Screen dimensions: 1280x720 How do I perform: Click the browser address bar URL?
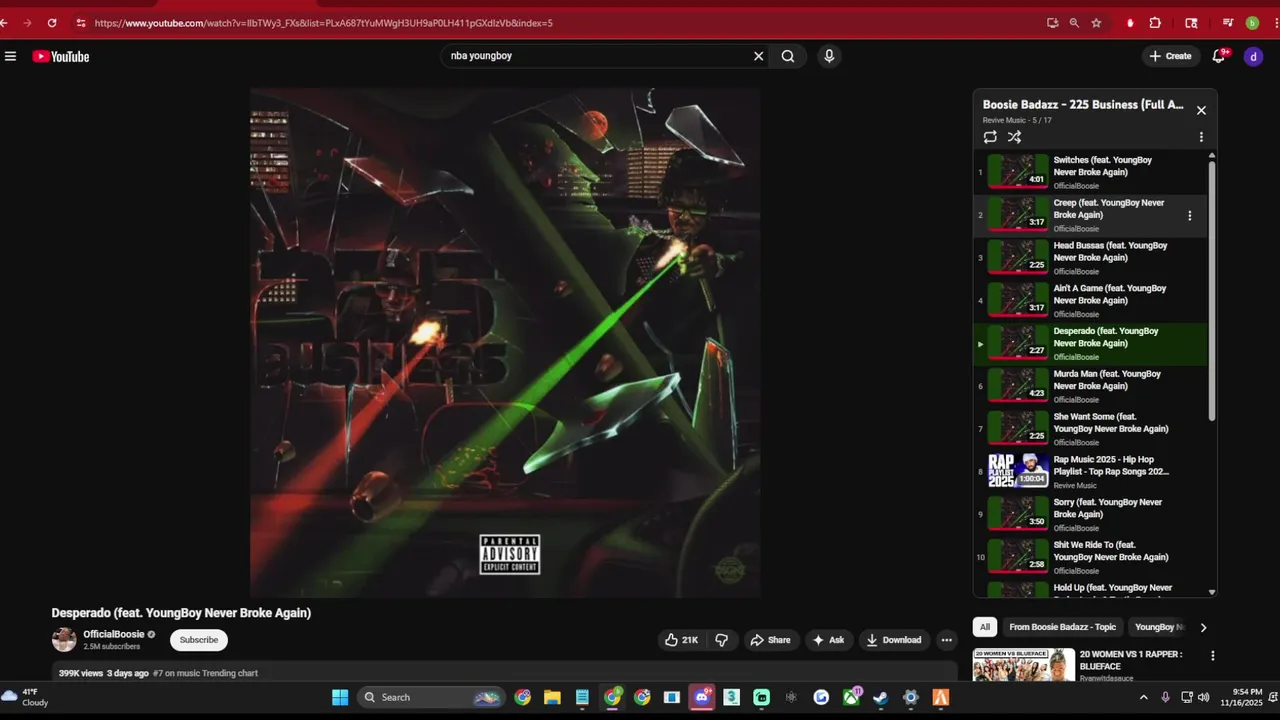tap(323, 22)
